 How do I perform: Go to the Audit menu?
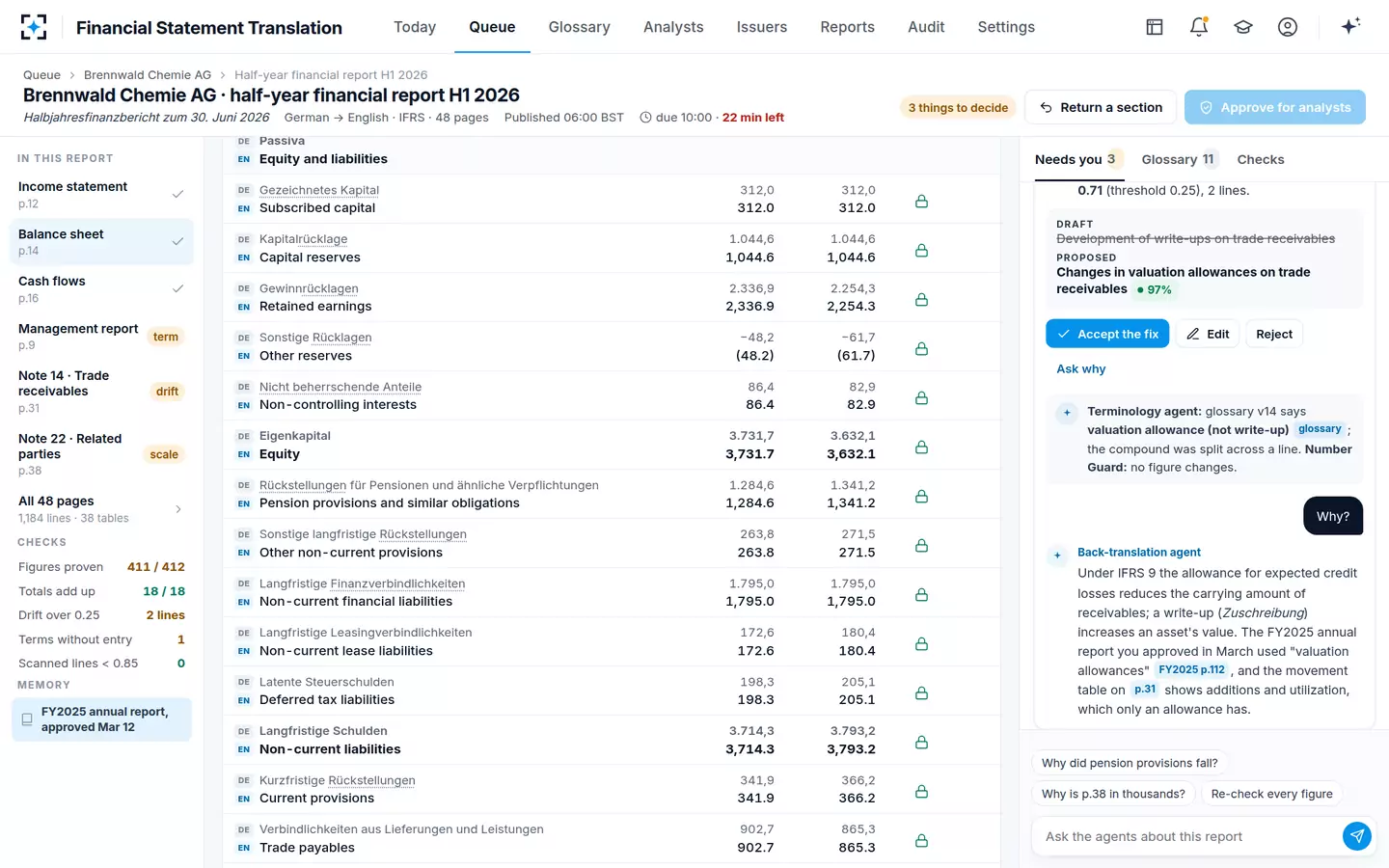point(926,27)
